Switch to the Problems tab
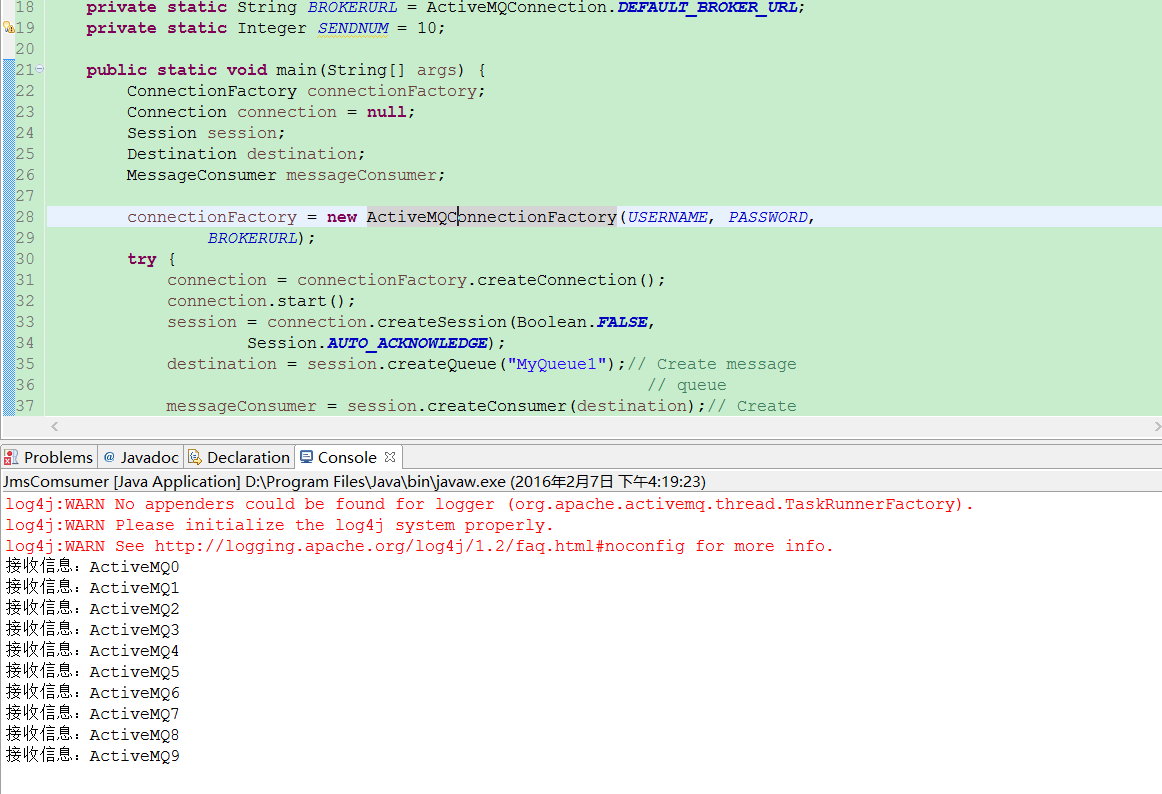 [49, 457]
